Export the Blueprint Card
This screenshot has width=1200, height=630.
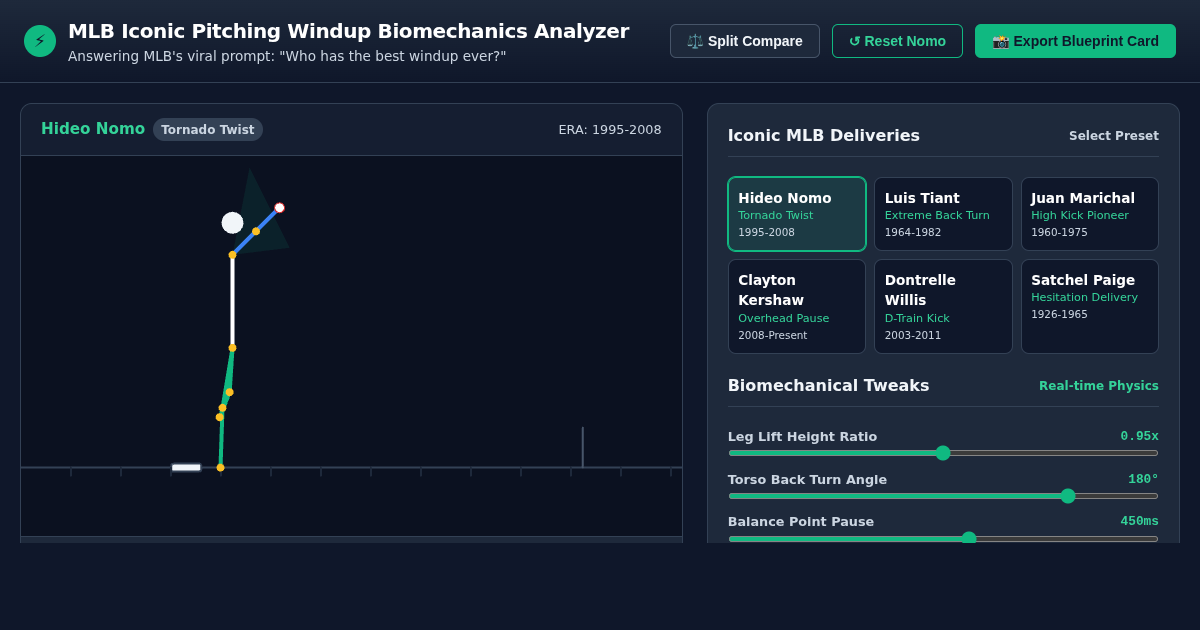1075,41
